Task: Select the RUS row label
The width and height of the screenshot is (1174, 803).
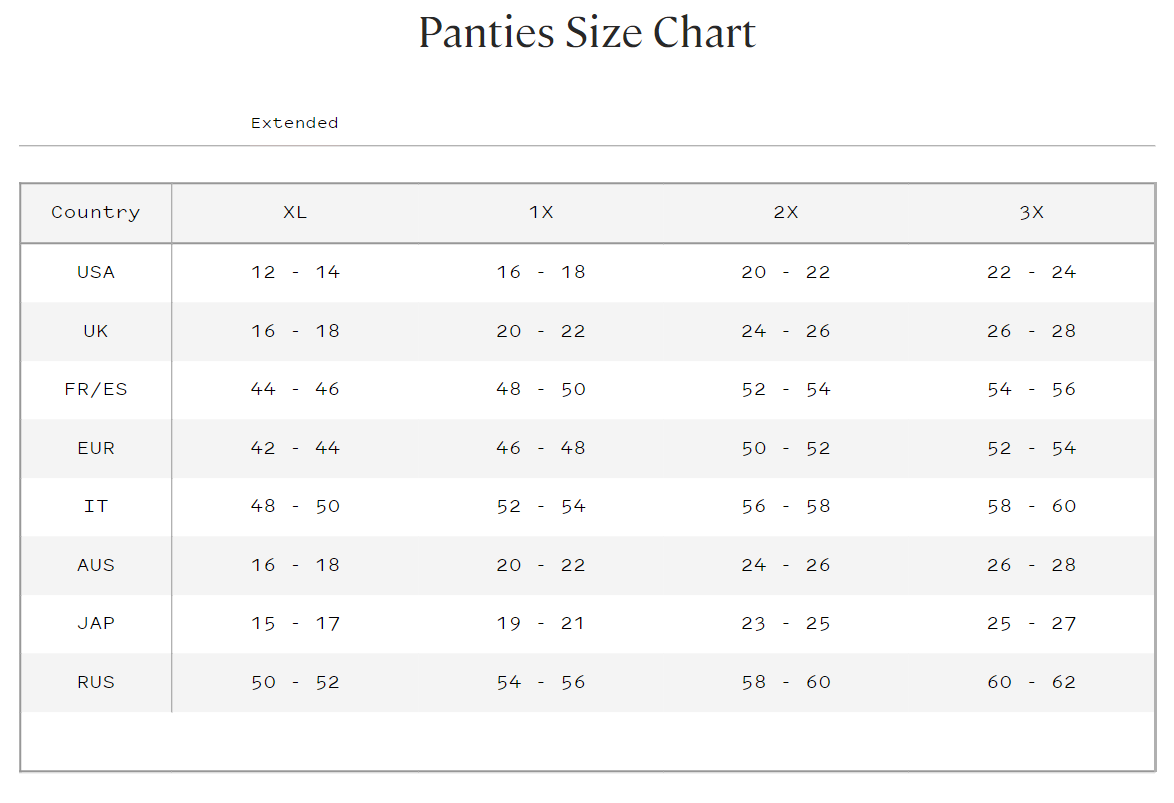Action: pos(96,682)
